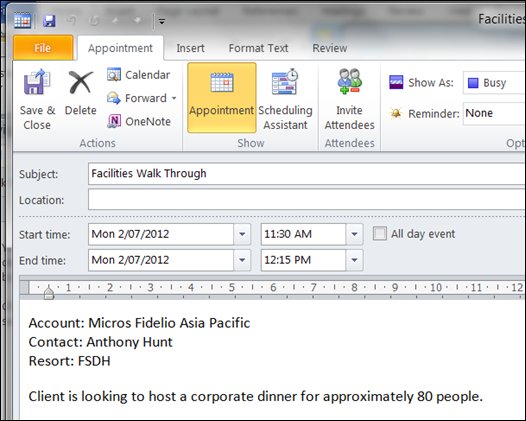Click the Reminder bell icon

click(x=396, y=113)
